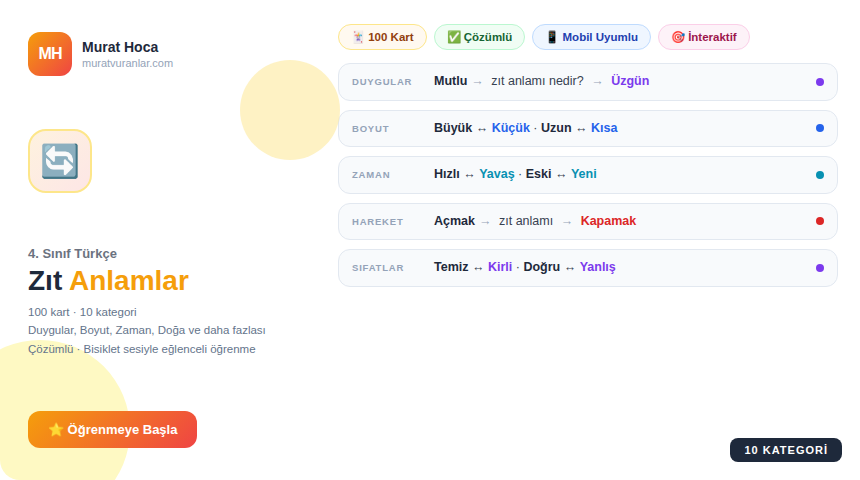Click the '4. Sınıf Türkçe' subtitle
Screen dimensions: 860x480
point(72,254)
